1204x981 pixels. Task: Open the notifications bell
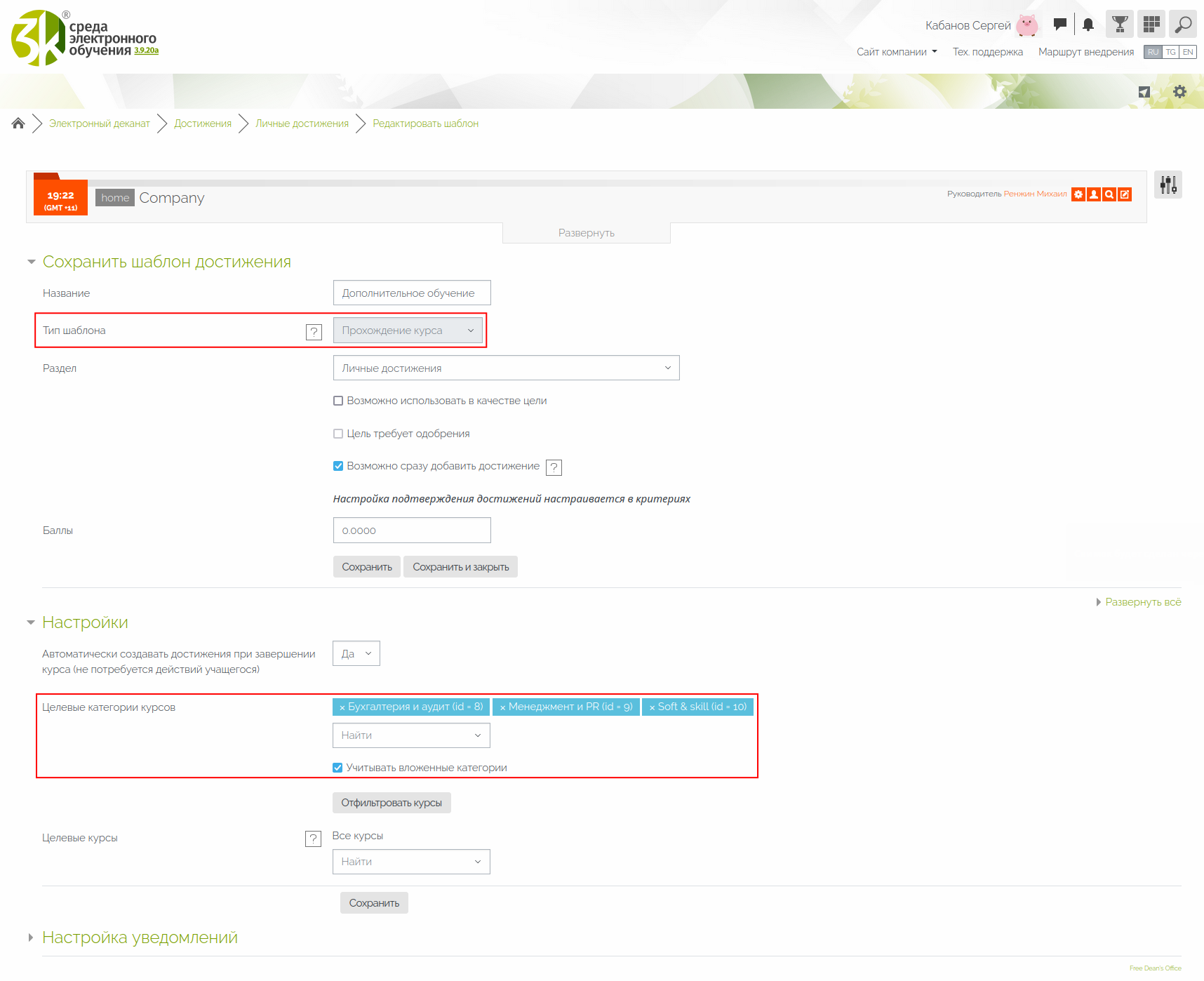(x=1088, y=25)
